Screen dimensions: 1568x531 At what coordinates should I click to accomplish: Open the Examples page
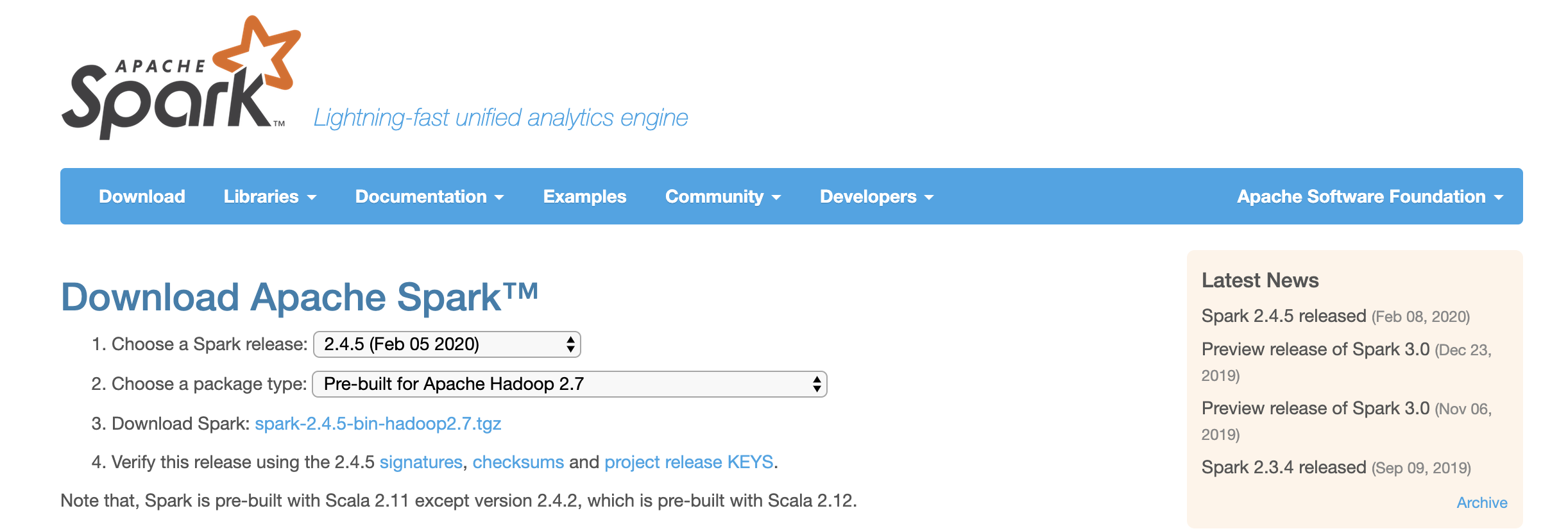point(584,196)
